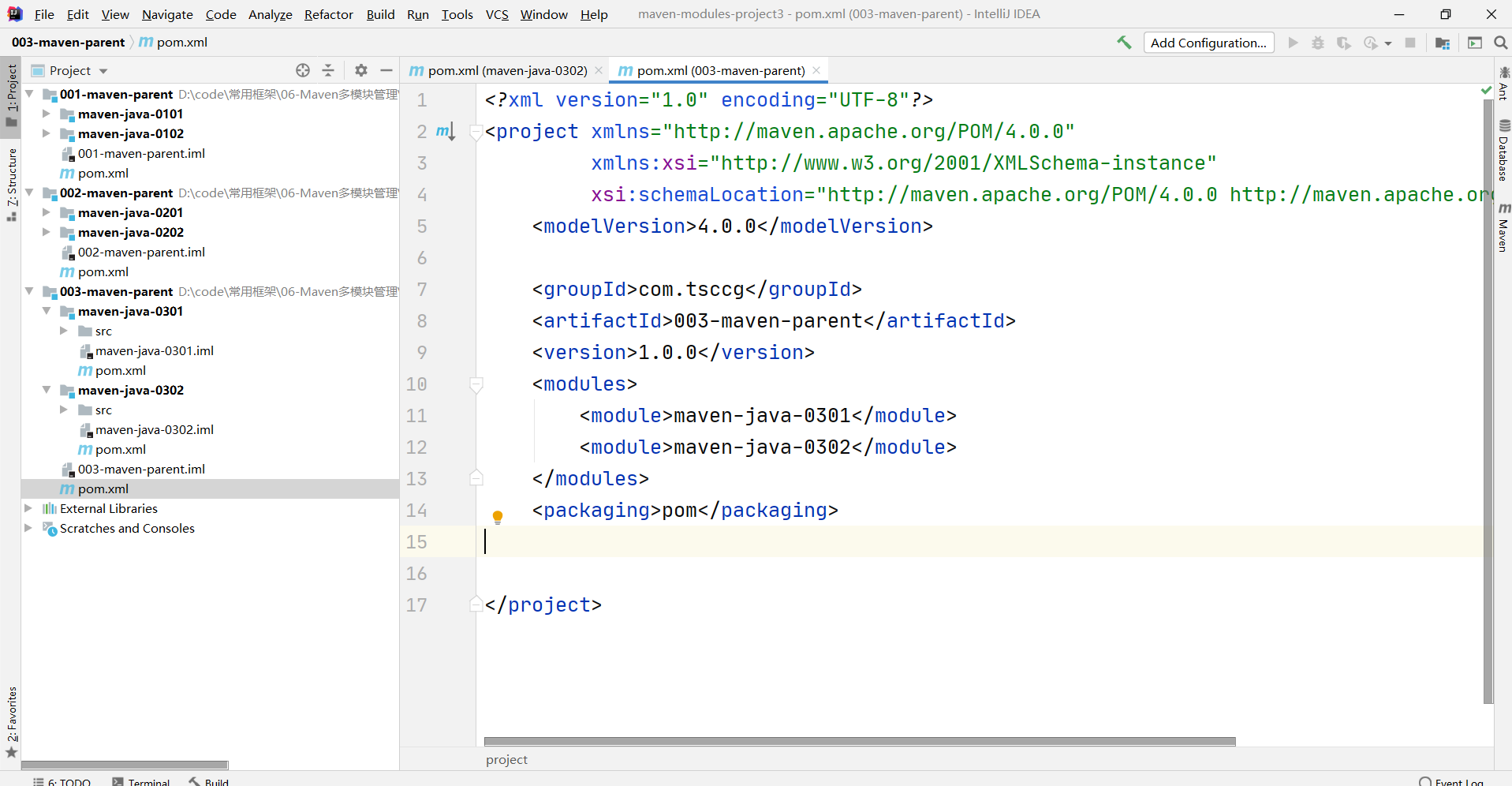This screenshot has height=786, width=1512.
Task: Toggle the Project tool window button on left
Action: [x=11, y=95]
